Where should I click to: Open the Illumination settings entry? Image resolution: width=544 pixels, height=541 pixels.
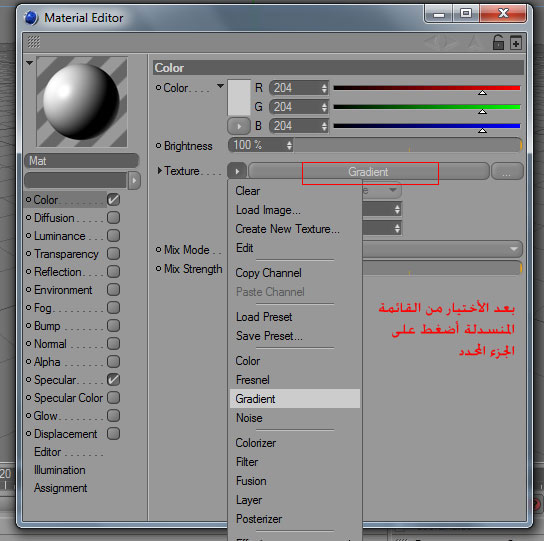point(60,470)
